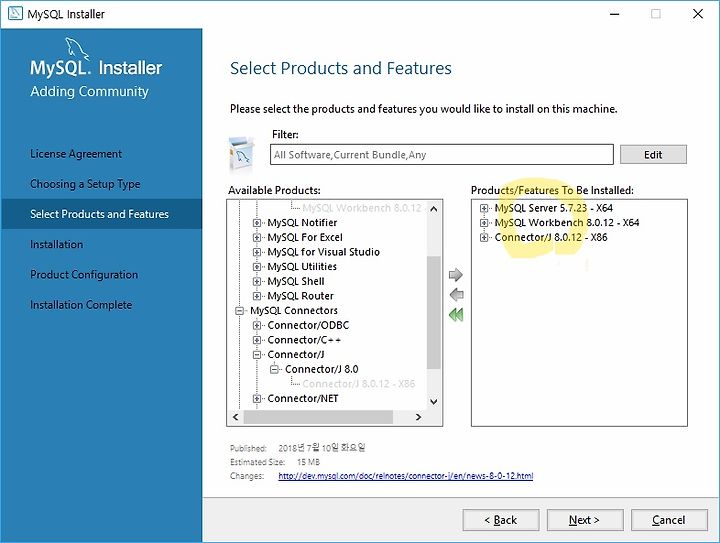Select greyed Connector/J 8.0.12 - X86 entry
This screenshot has height=543, width=720.
359,384
